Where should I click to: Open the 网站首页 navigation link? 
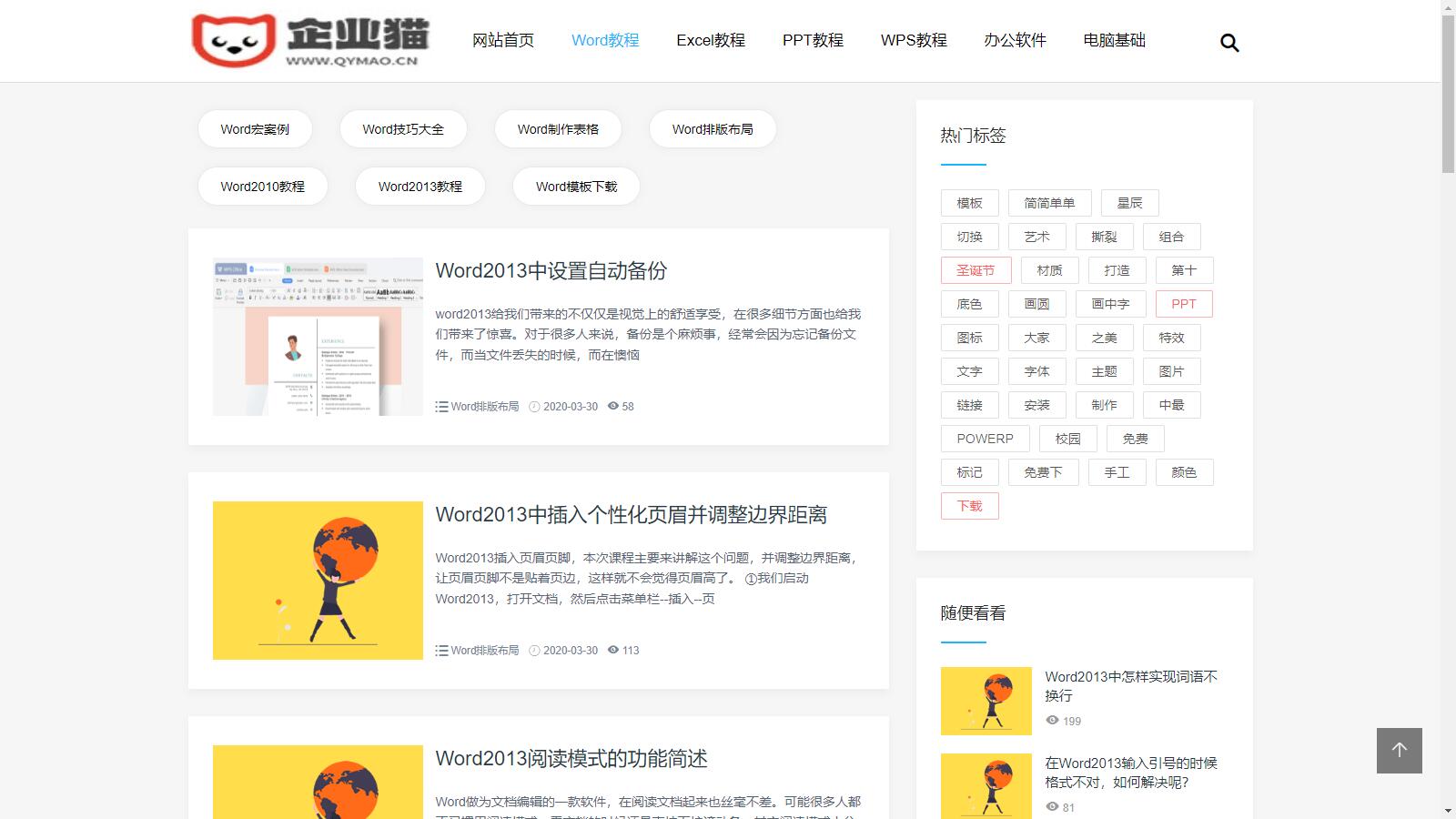[x=503, y=40]
